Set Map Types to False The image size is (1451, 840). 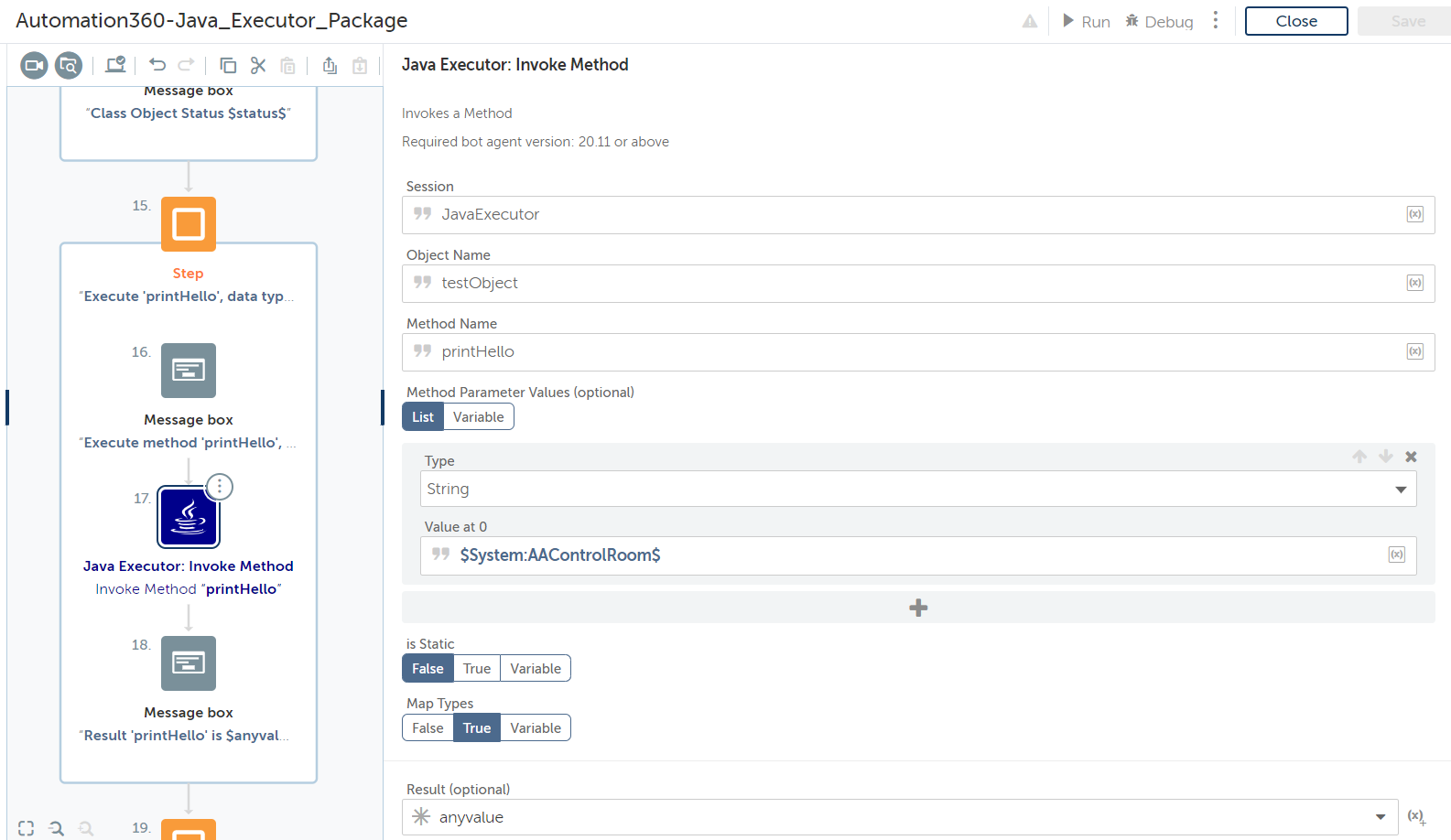pos(428,728)
